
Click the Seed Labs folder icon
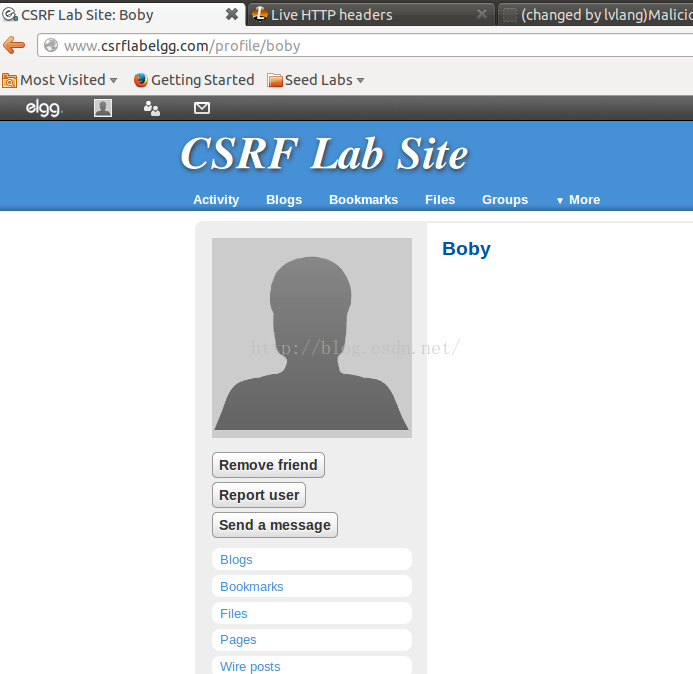(275, 80)
